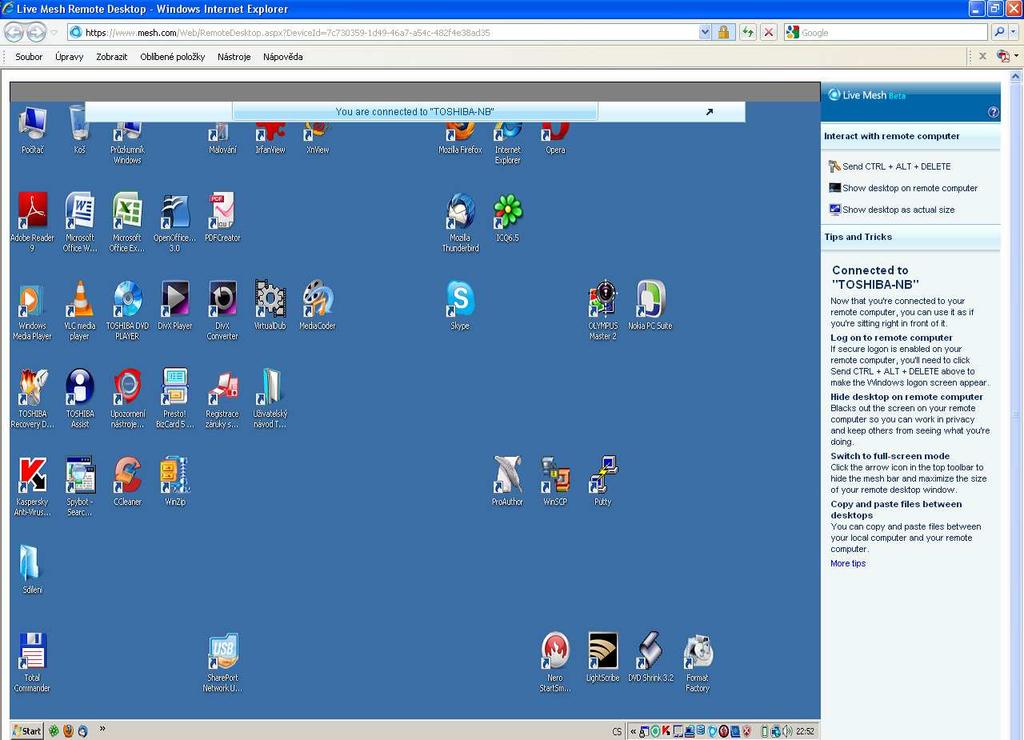Open the ICQ6.5 flower icon
1024x740 pixels.
(x=507, y=217)
